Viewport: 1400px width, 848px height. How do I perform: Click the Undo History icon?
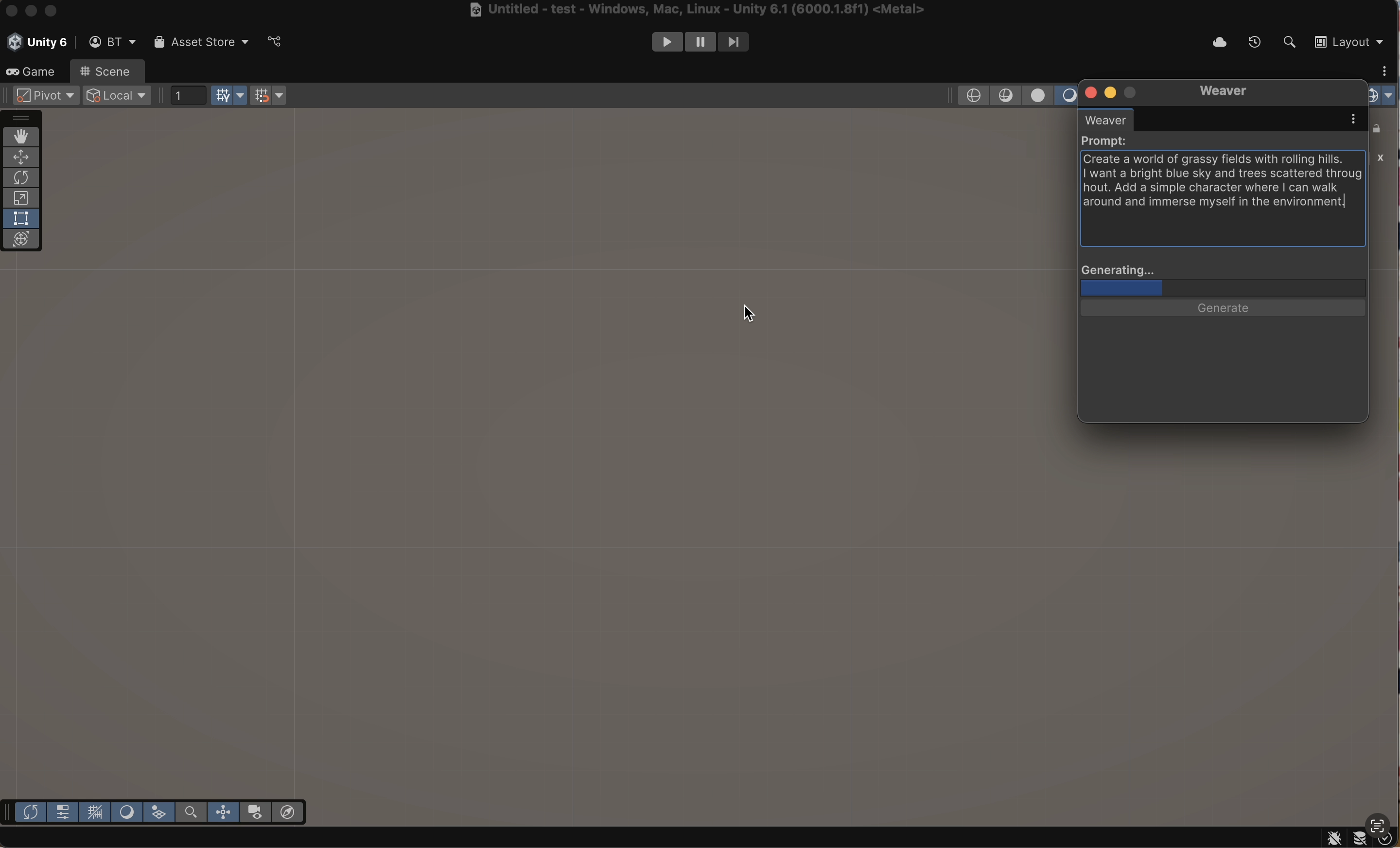(1255, 43)
